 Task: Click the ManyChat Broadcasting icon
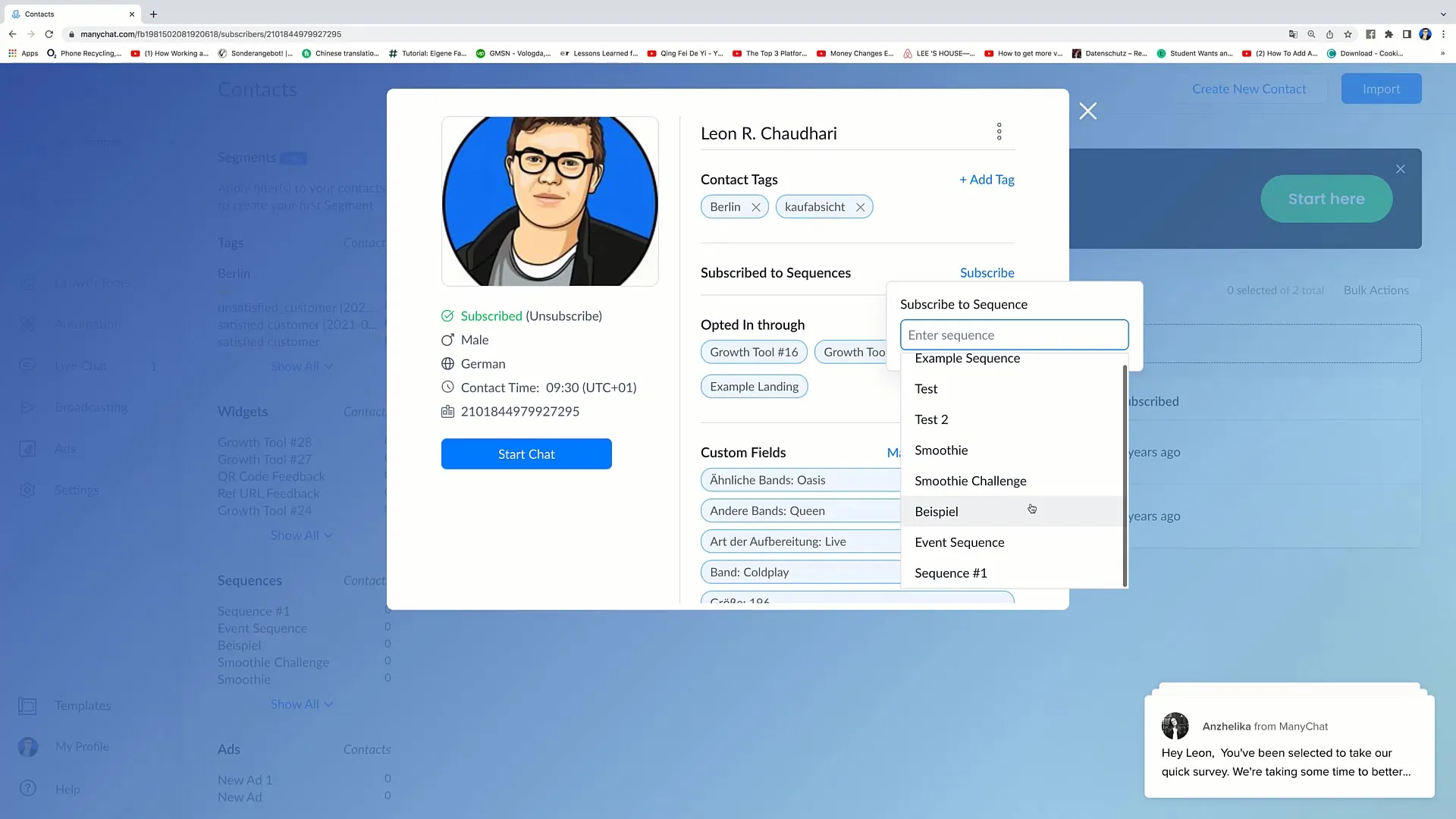(27, 408)
